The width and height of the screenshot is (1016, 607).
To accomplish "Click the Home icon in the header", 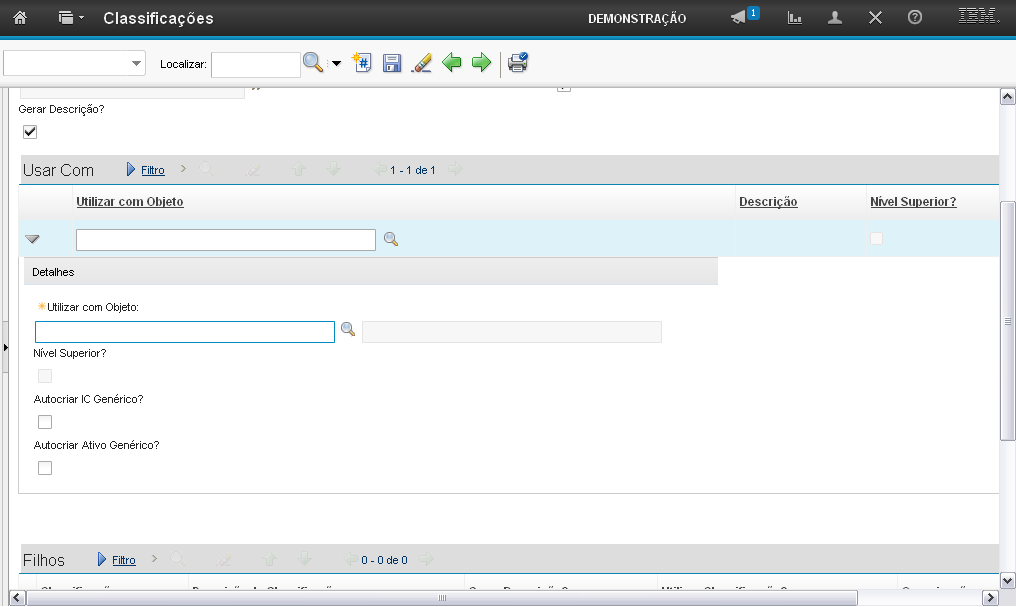I will tap(19, 18).
